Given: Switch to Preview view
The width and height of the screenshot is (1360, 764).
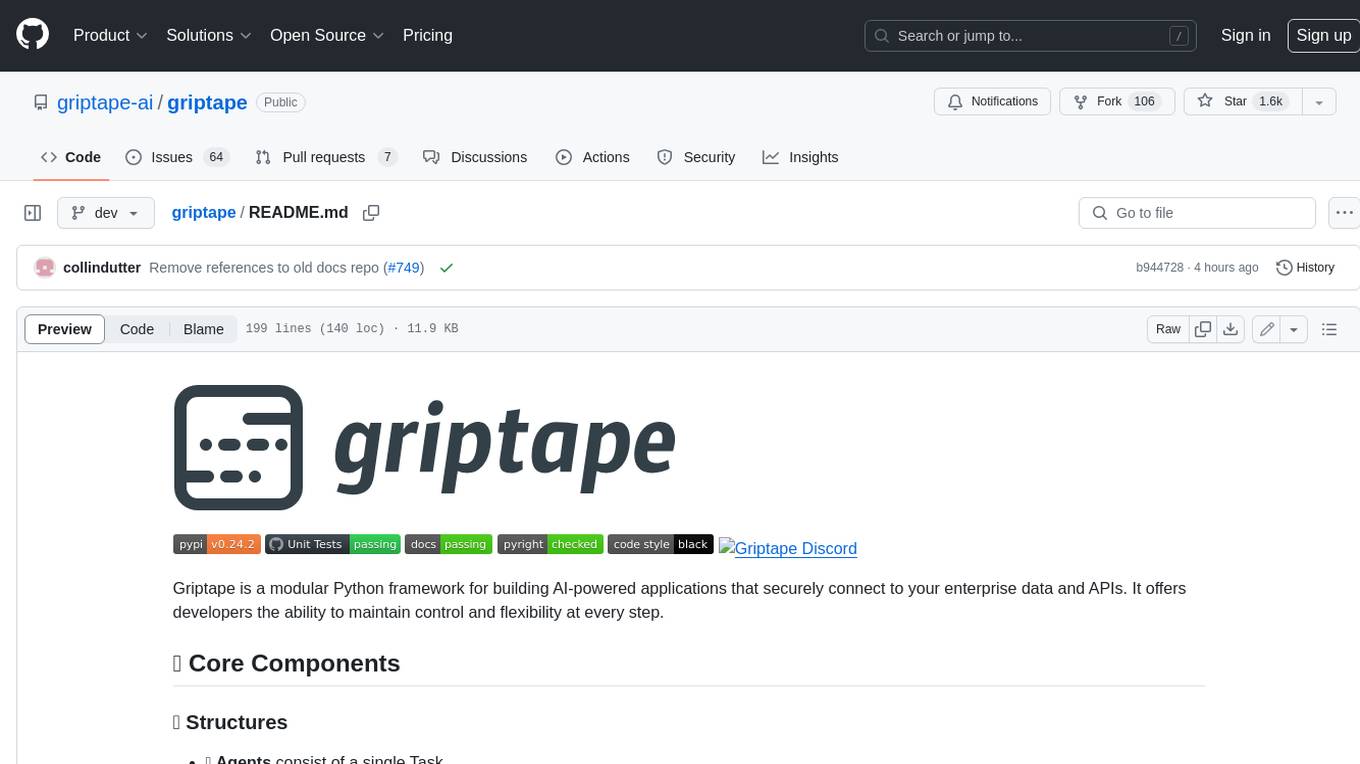Looking at the screenshot, I should tap(65, 329).
